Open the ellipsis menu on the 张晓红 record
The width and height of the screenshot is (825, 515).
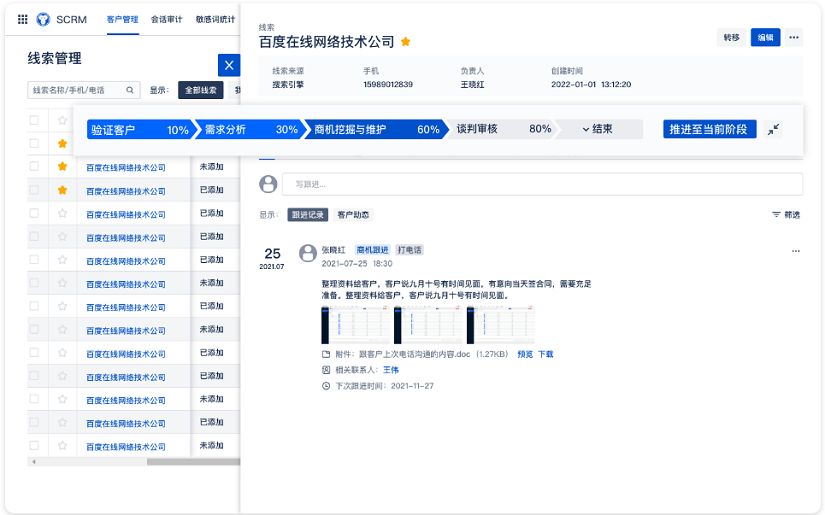(796, 250)
